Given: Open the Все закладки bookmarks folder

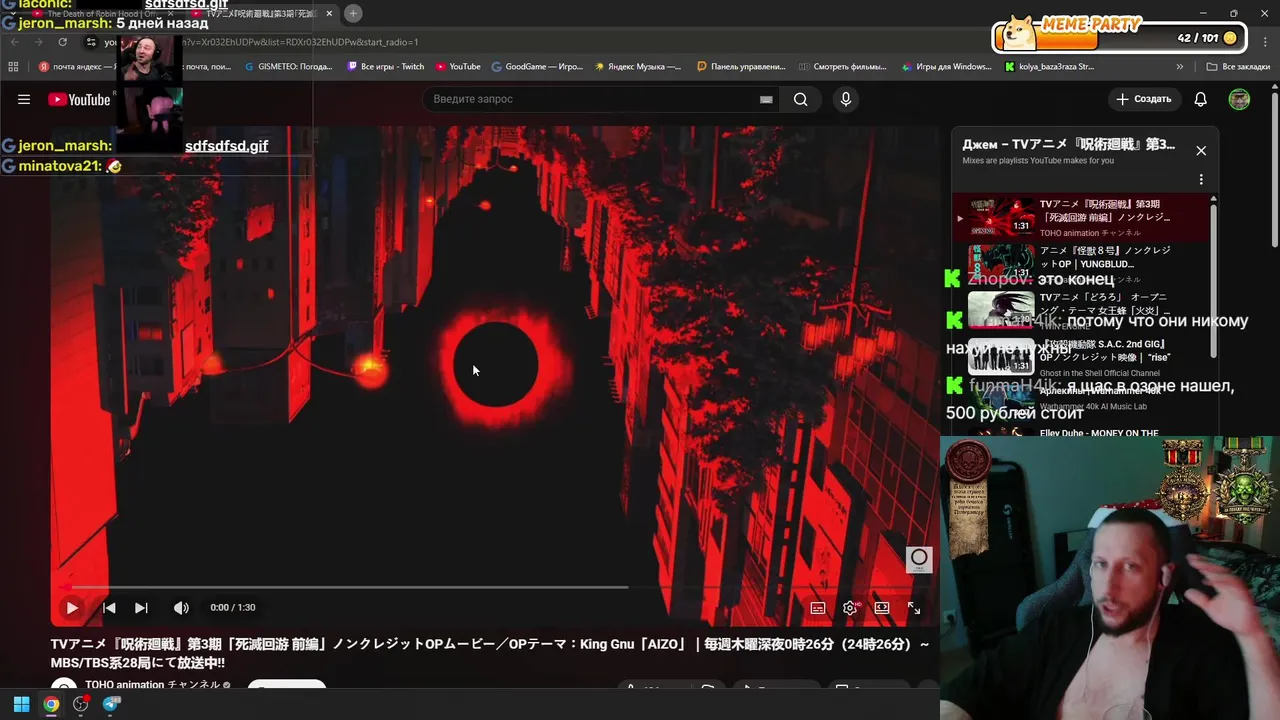Looking at the screenshot, I should point(1238,67).
